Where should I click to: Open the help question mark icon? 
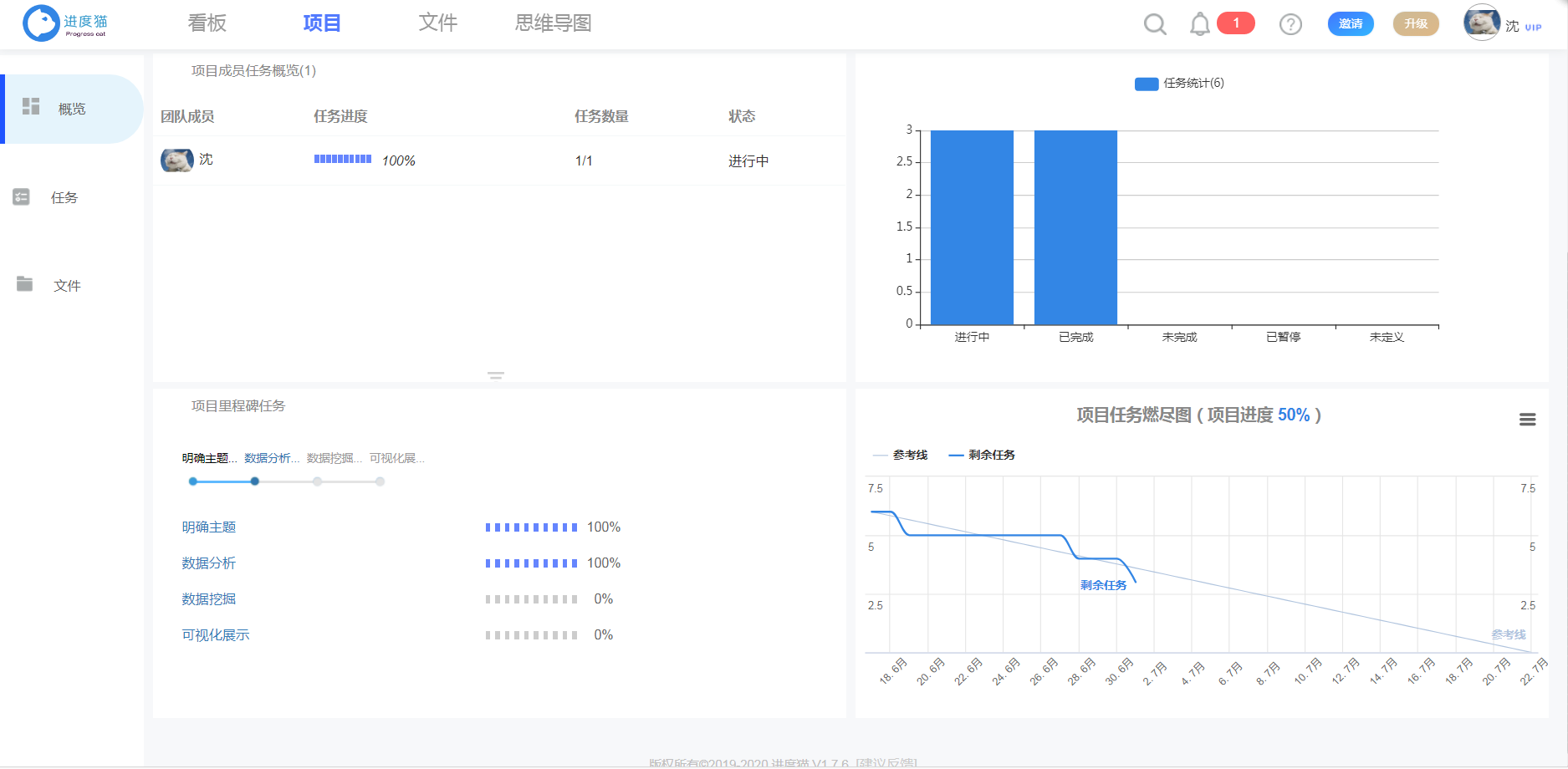(1290, 24)
